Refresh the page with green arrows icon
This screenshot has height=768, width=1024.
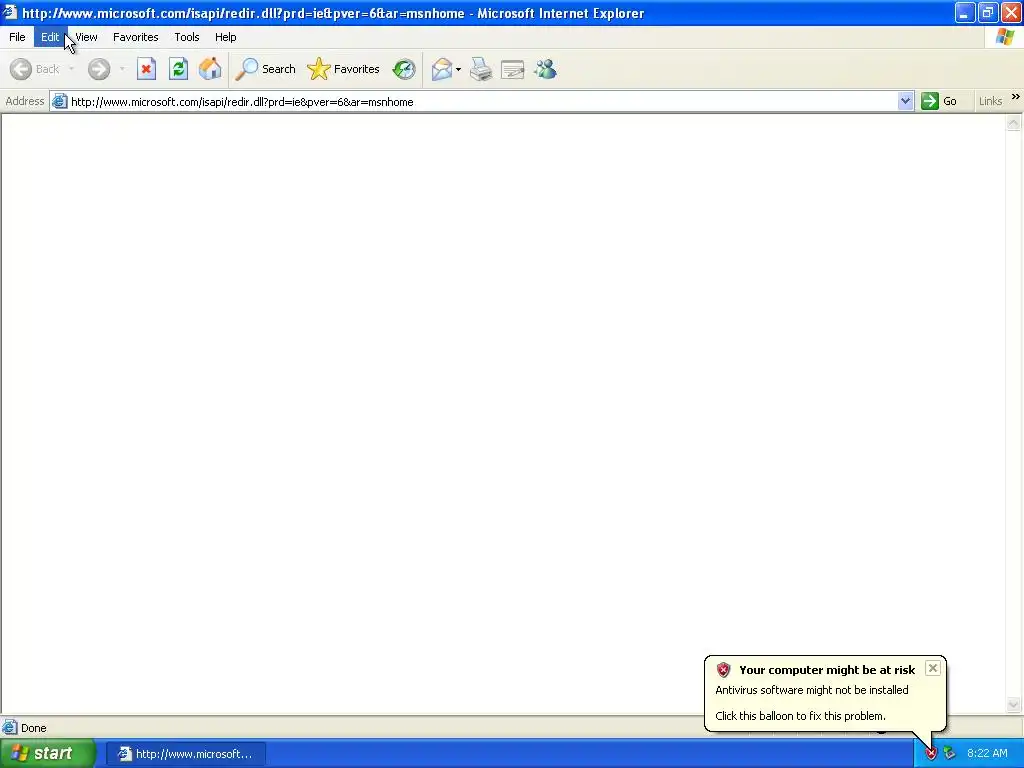(178, 69)
